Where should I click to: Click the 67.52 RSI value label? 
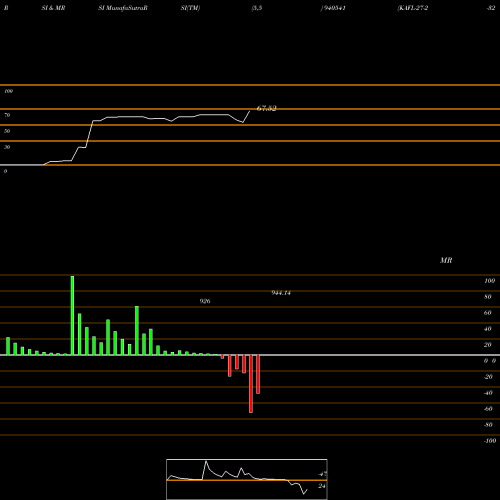pos(266,108)
